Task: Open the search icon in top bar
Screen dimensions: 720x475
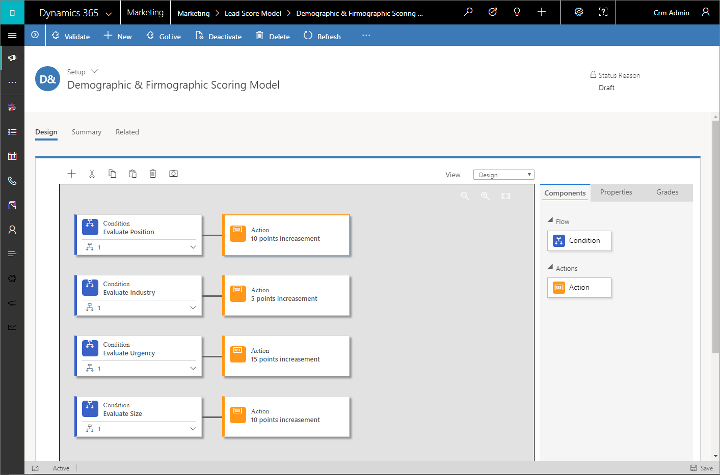Action: click(468, 12)
